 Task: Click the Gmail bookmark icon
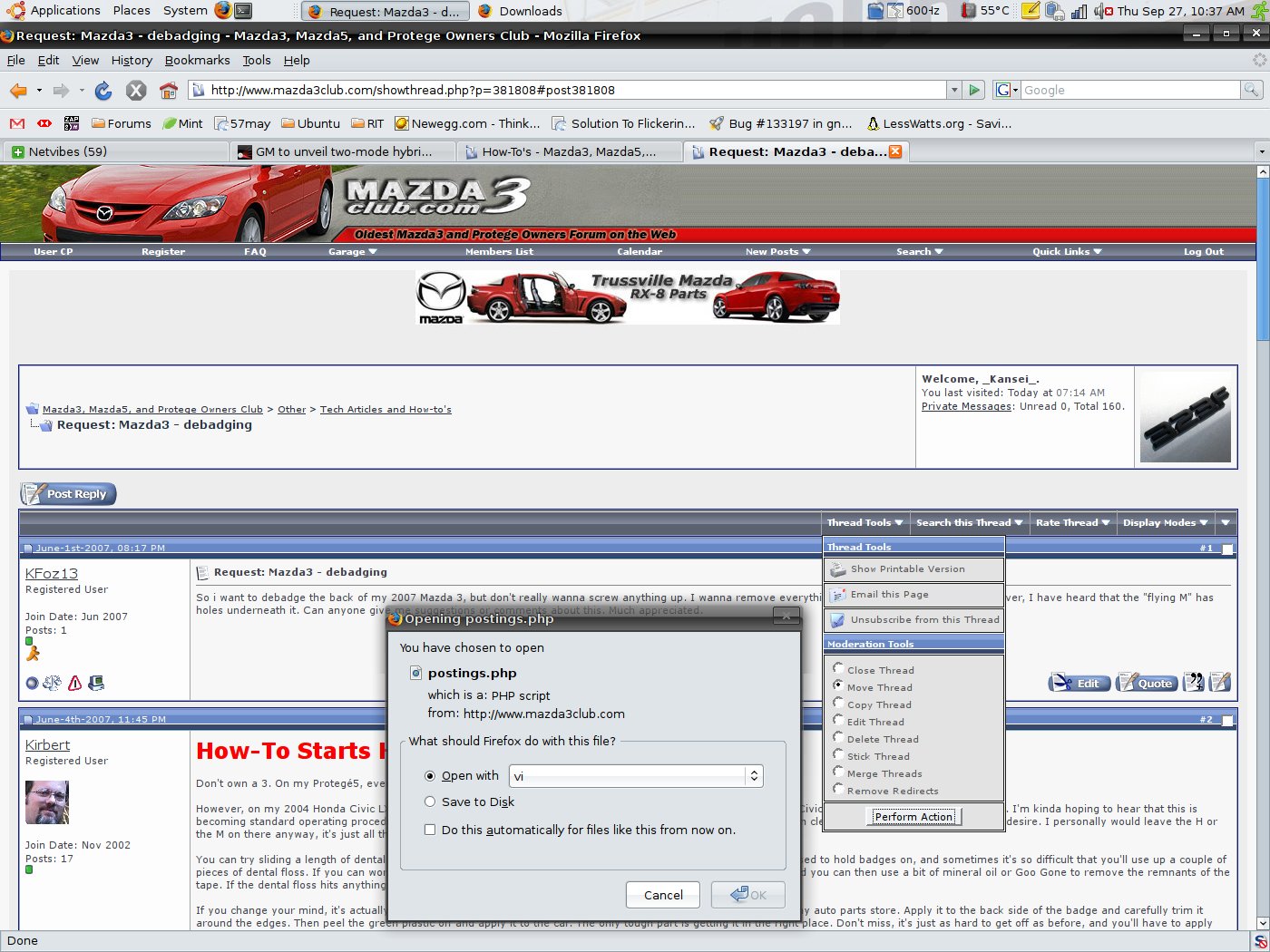pos(16,124)
